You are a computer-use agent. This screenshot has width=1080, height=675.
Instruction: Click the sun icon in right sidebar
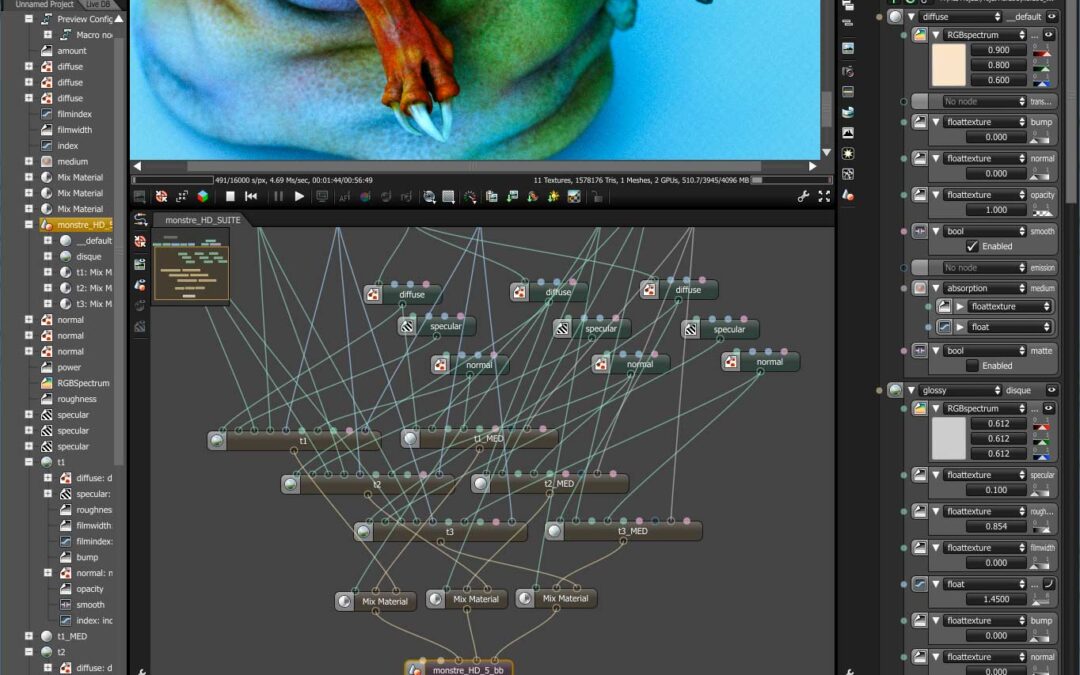click(848, 153)
